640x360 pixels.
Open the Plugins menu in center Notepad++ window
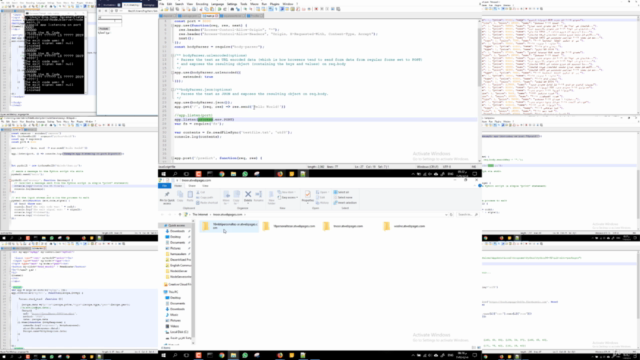[274, 4]
